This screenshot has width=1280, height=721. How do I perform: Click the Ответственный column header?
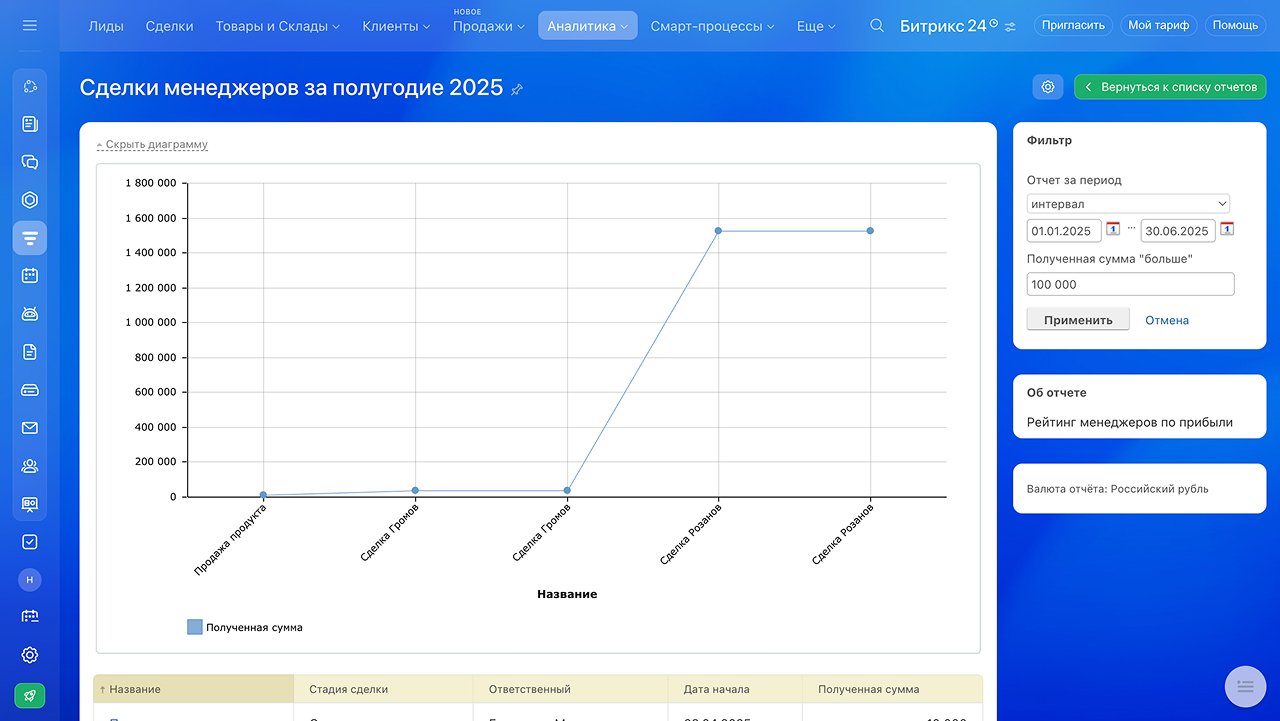coord(570,689)
